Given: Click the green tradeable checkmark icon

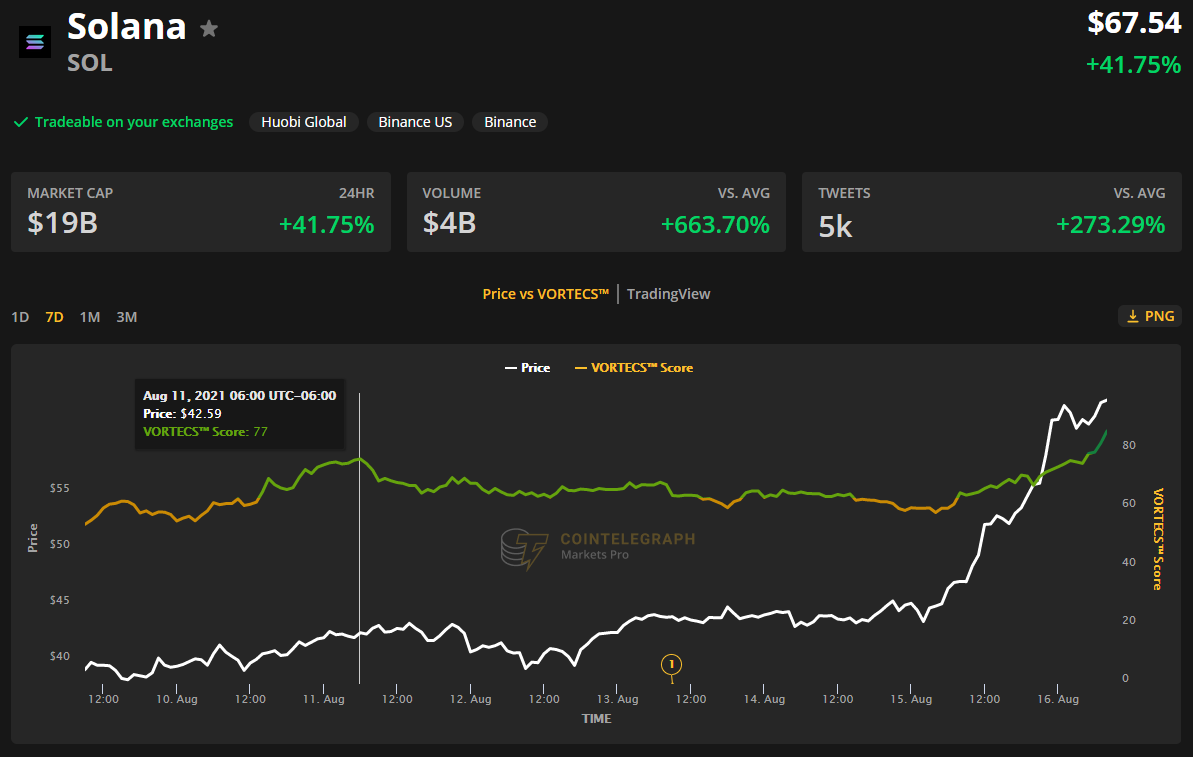Looking at the screenshot, I should (20, 122).
